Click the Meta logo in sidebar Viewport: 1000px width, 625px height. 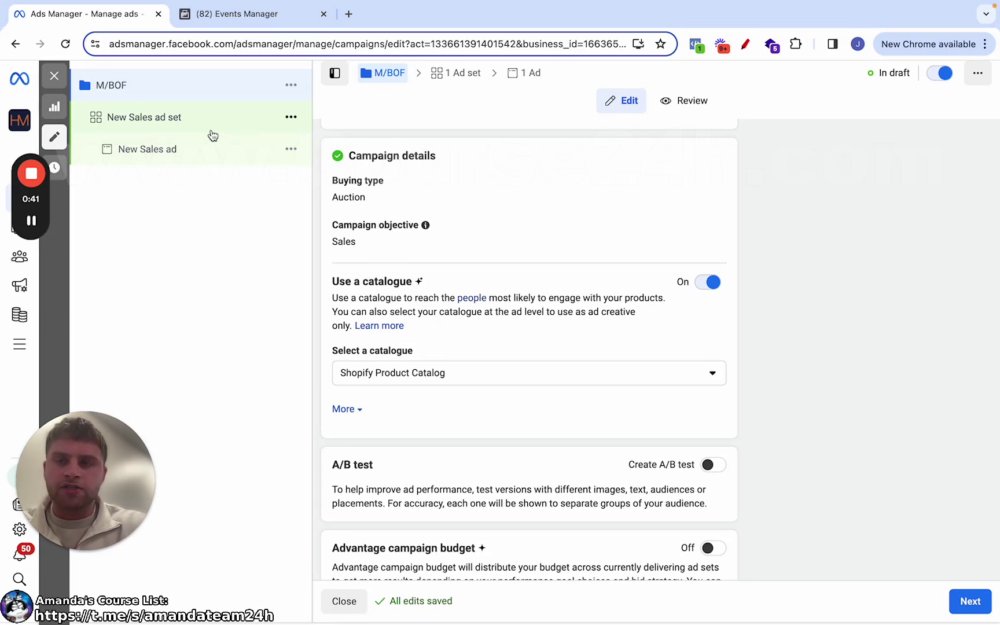(19, 78)
